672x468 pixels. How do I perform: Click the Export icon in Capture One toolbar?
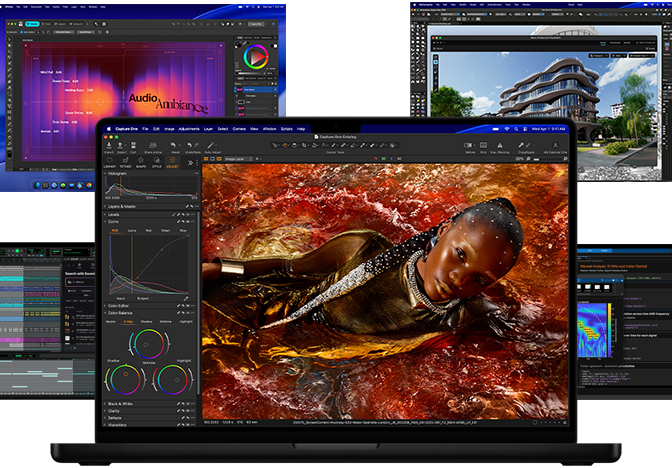coord(120,145)
